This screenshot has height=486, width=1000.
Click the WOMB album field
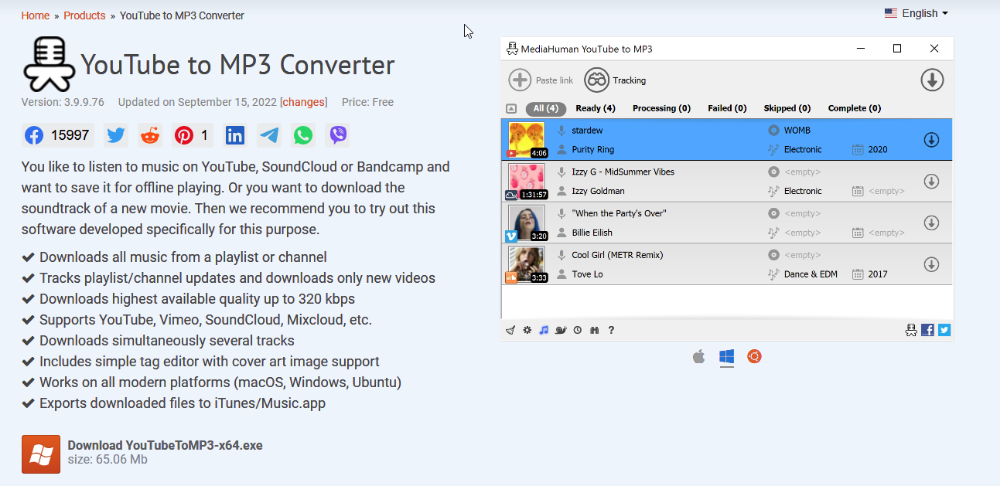click(x=797, y=131)
